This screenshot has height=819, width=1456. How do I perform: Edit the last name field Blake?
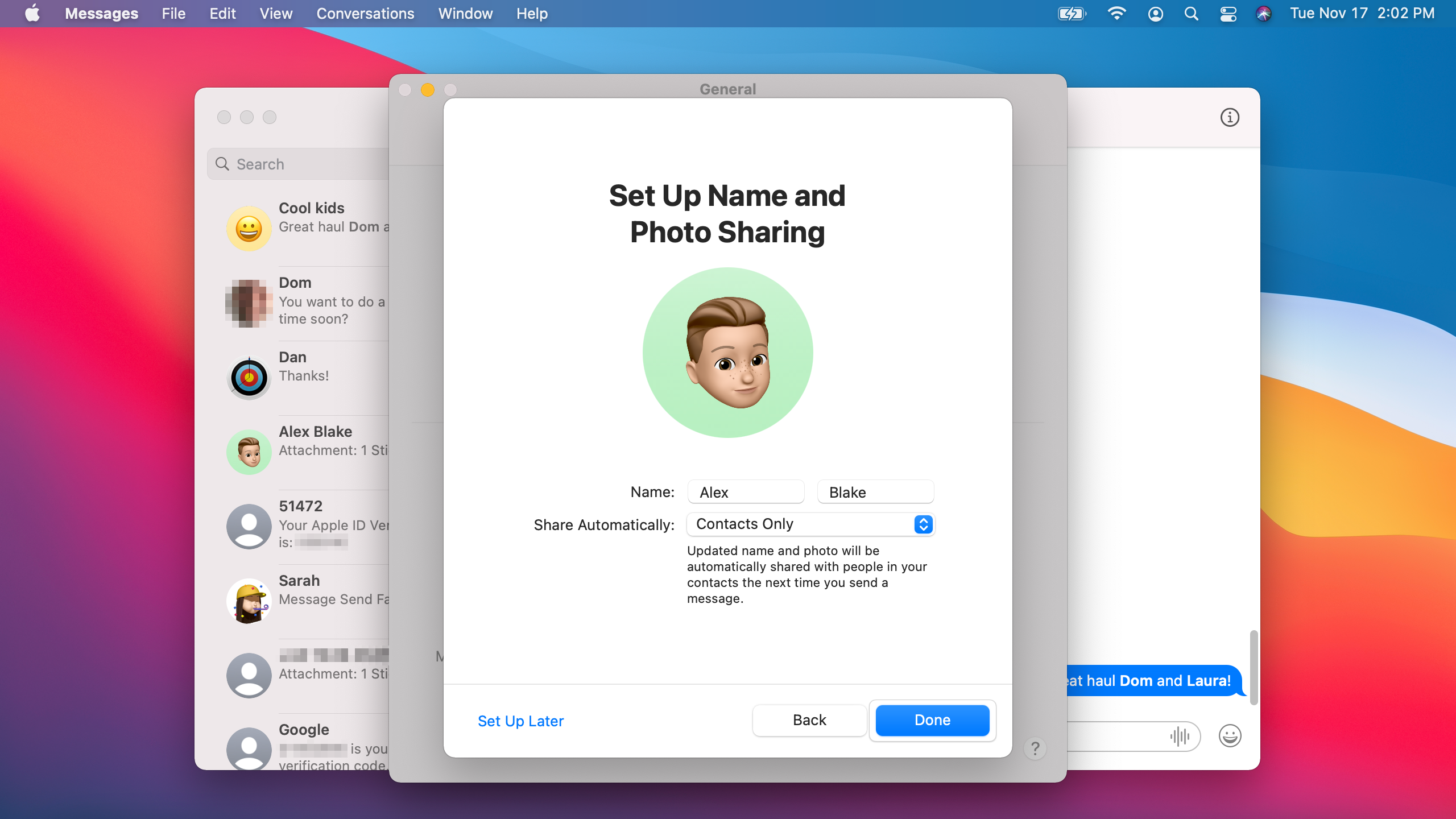(x=875, y=492)
